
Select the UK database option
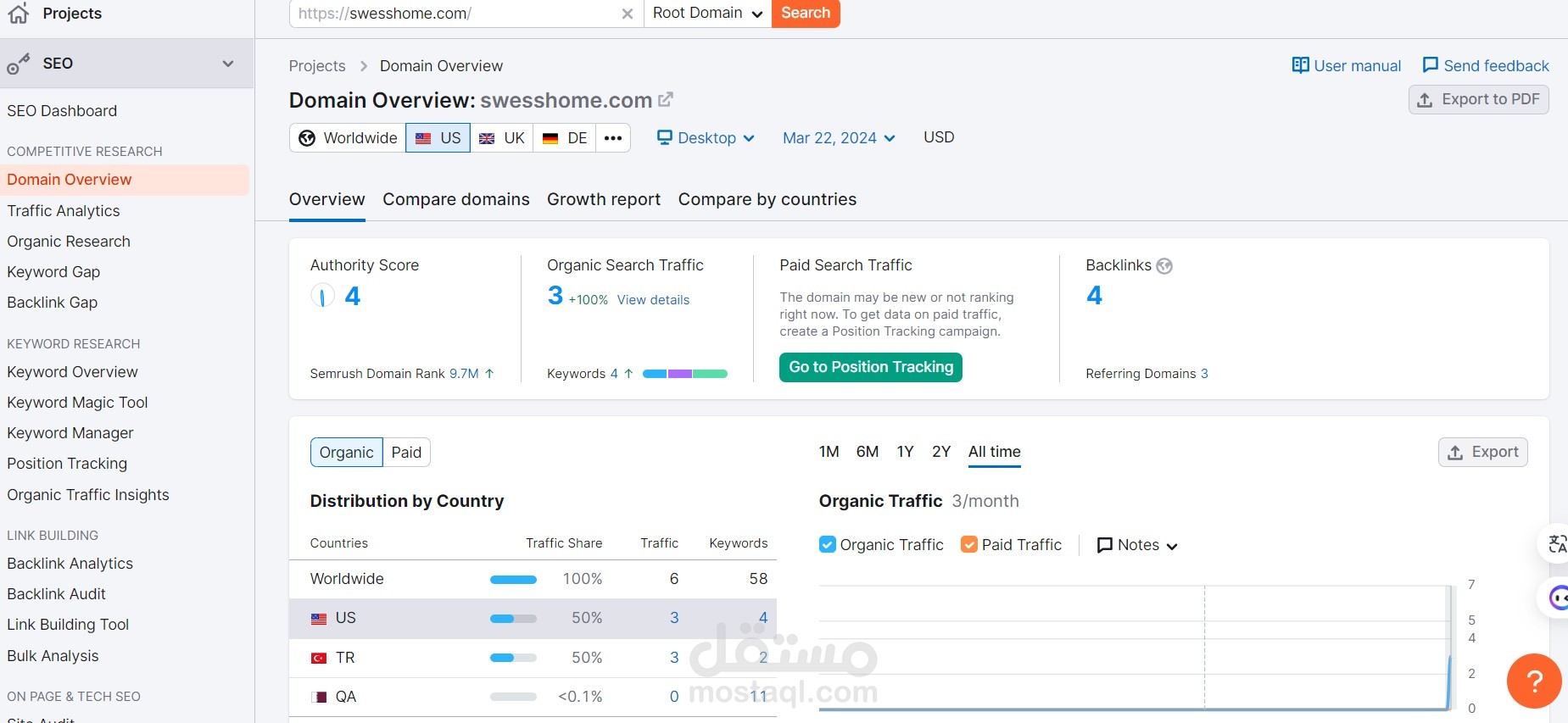[502, 138]
